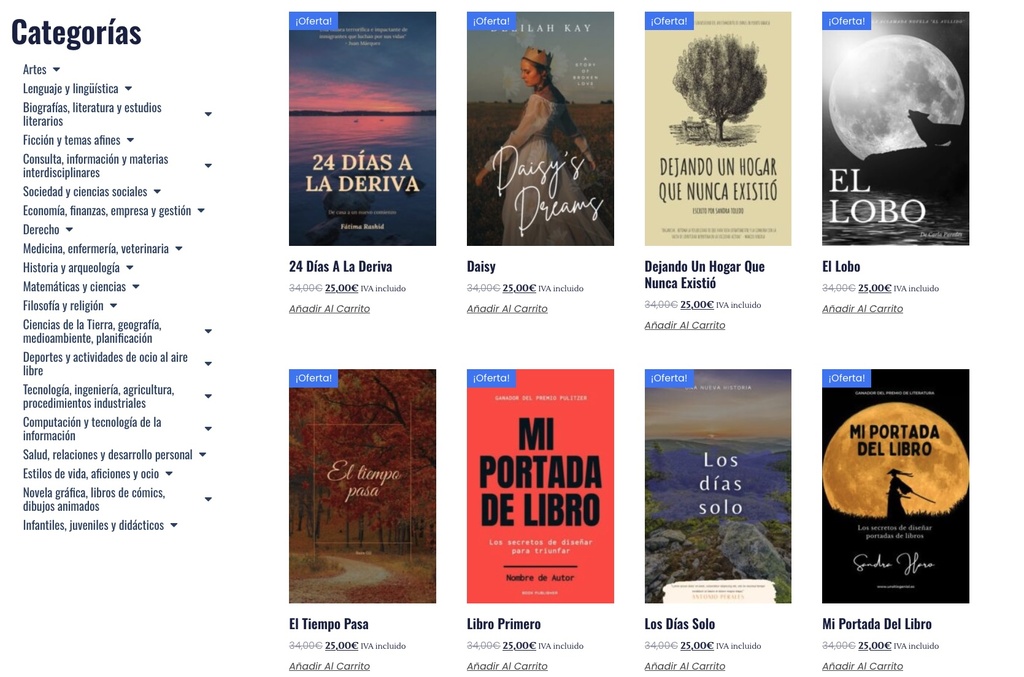Open Ficción y temas afines category
Screen dimensions: 1024x677
(x=72, y=140)
